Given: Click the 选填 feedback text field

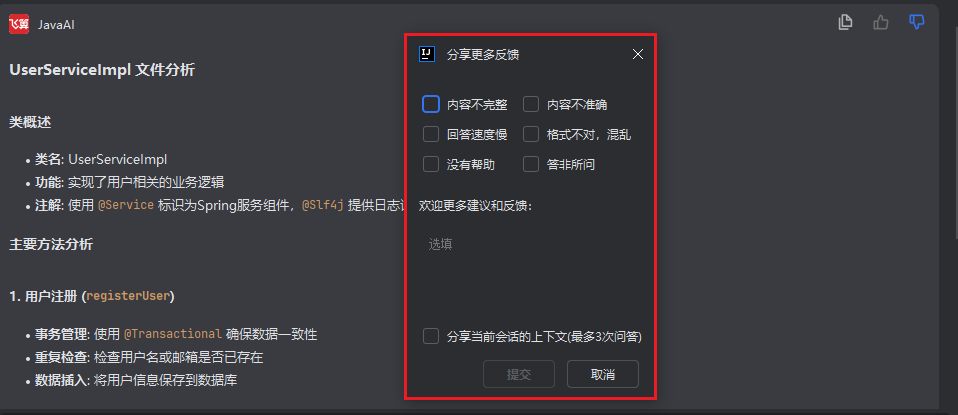Looking at the screenshot, I should tap(530, 269).
